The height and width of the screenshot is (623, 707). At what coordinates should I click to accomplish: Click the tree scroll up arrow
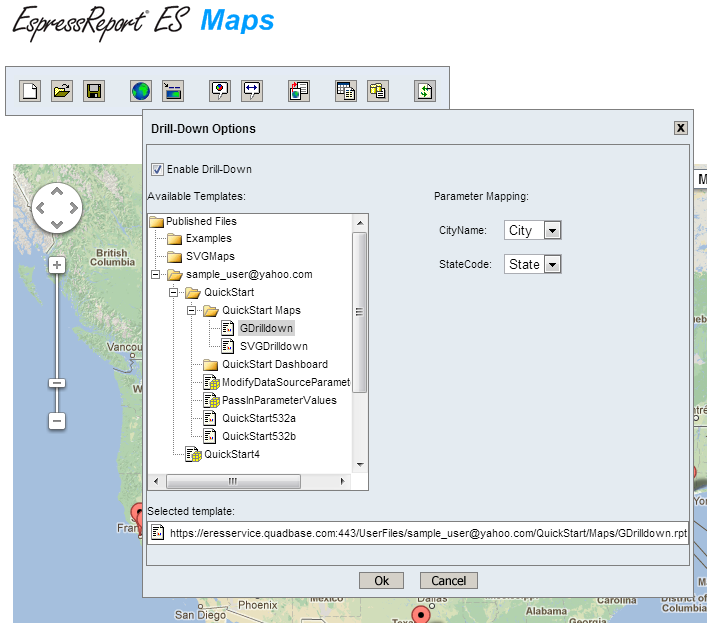(360, 223)
